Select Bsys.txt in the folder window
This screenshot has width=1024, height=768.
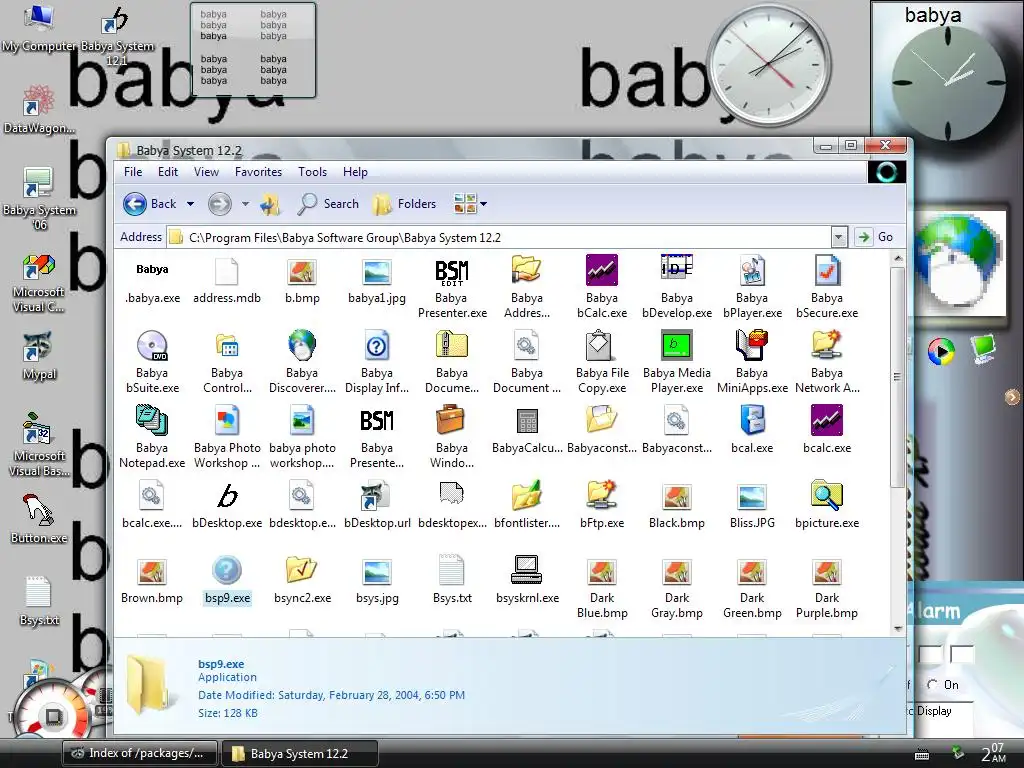tap(452, 570)
